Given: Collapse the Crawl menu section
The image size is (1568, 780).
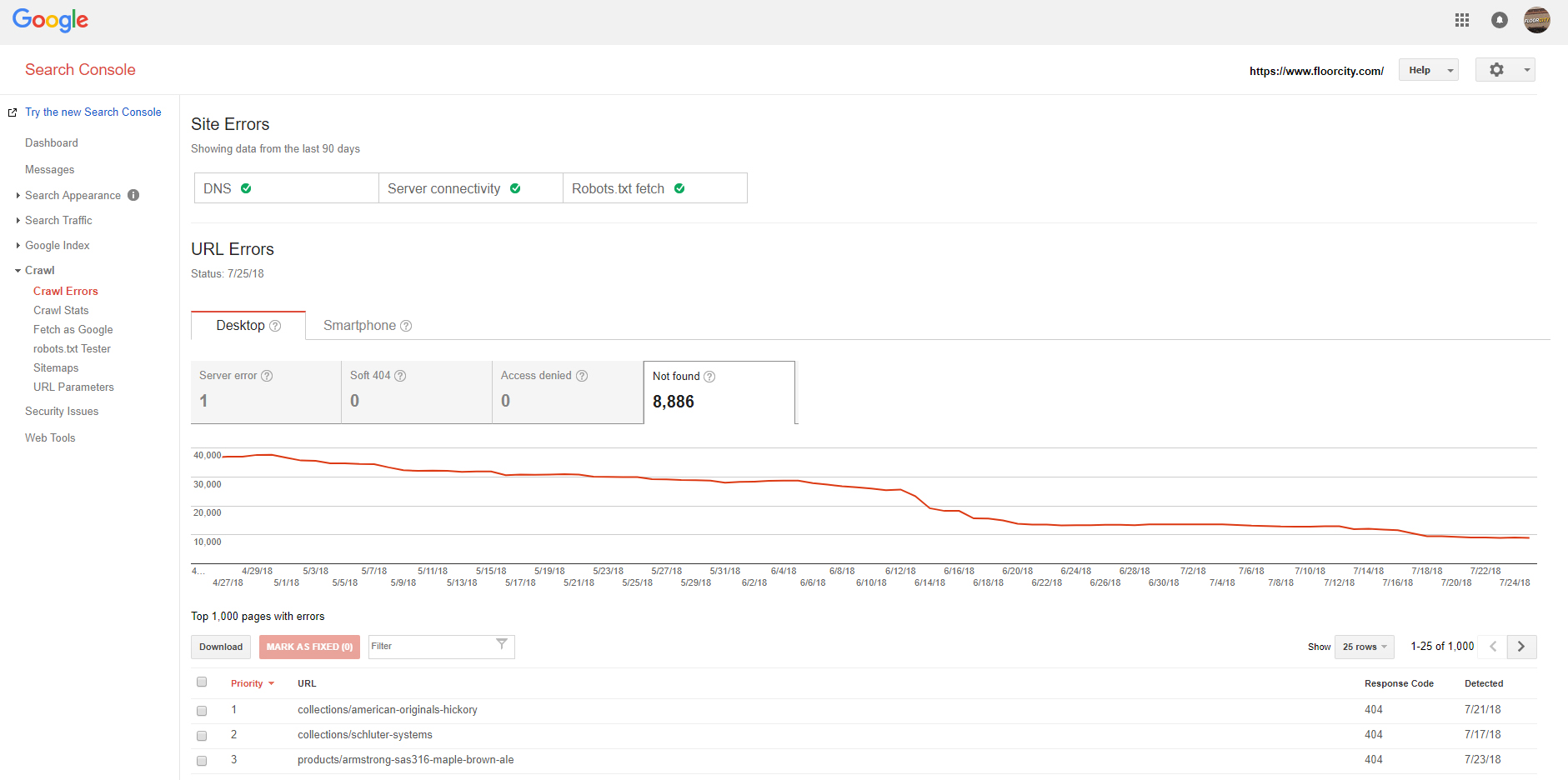Looking at the screenshot, I should [18, 270].
